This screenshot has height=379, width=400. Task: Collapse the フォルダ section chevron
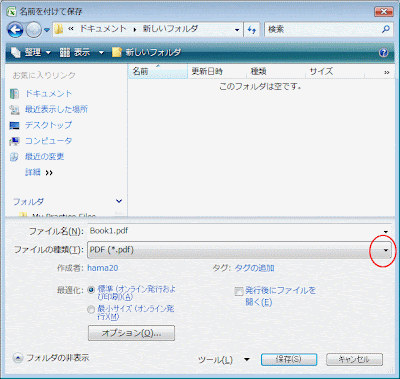(119, 201)
